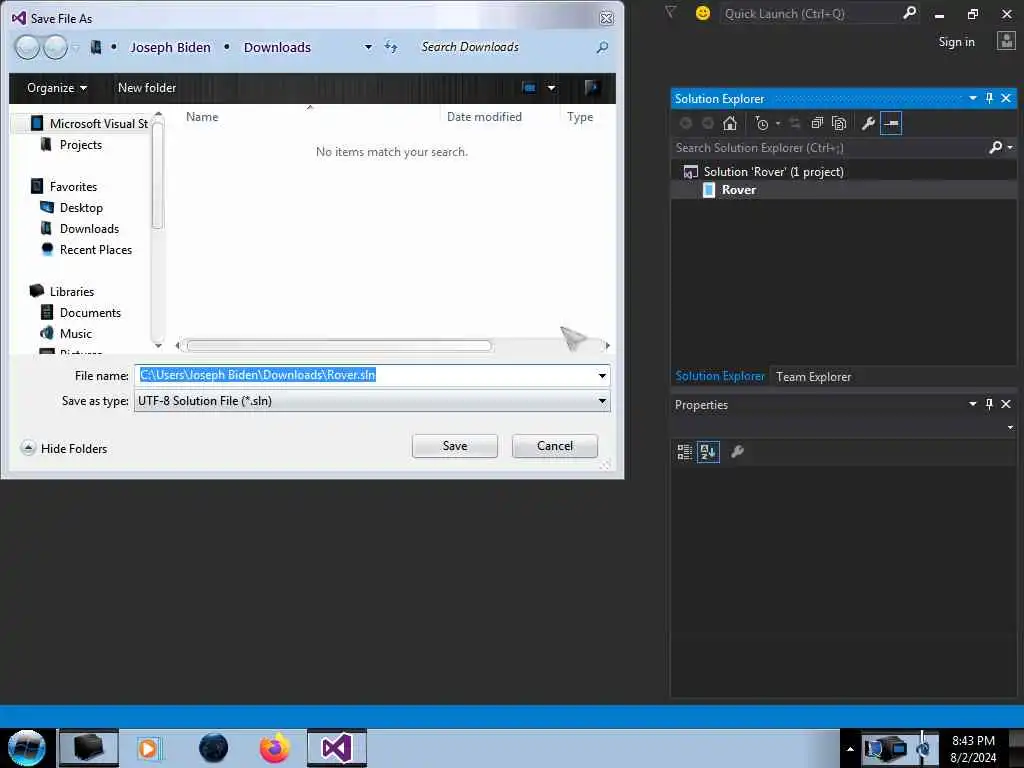The width and height of the screenshot is (1024, 768).
Task: Select Solution 'Rover' node in Solution Explorer
Action: pos(773,172)
